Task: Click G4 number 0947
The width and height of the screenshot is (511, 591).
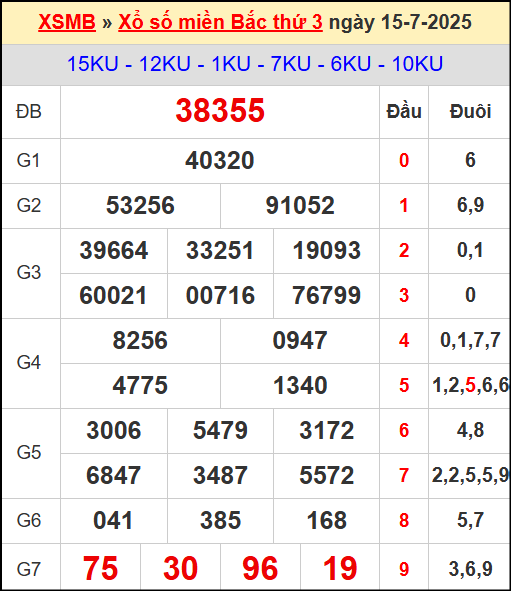Action: (x=300, y=340)
